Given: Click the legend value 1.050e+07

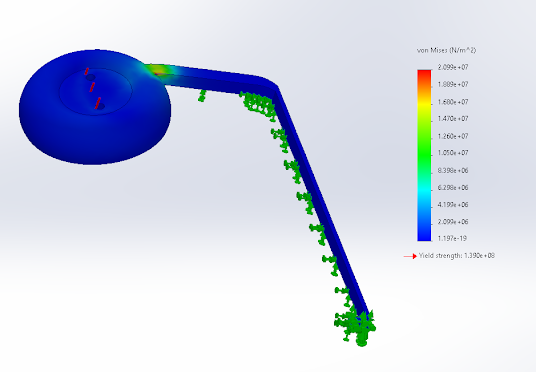Looking at the screenshot, I should [x=453, y=153].
